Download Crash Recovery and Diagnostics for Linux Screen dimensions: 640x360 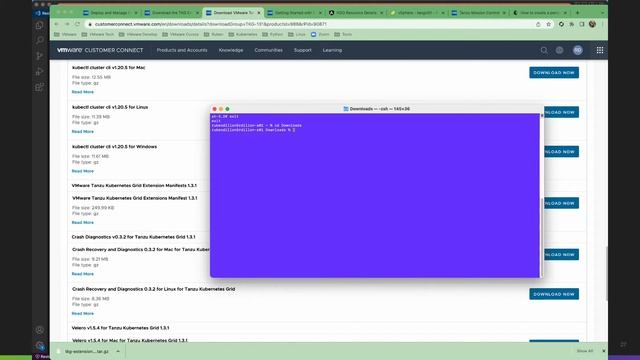point(554,294)
